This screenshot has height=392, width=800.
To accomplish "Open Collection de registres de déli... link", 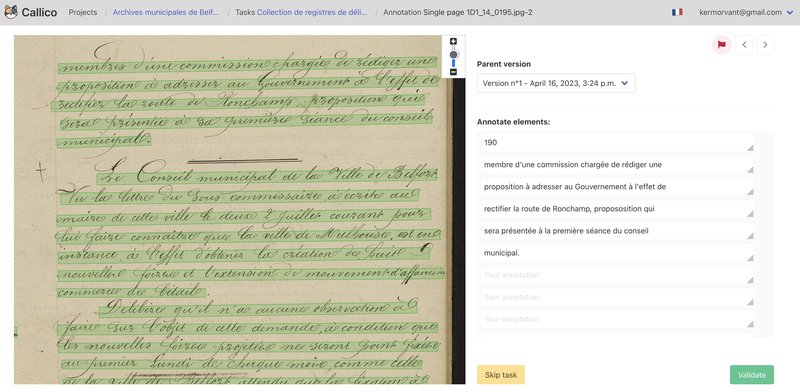I will coord(312,12).
